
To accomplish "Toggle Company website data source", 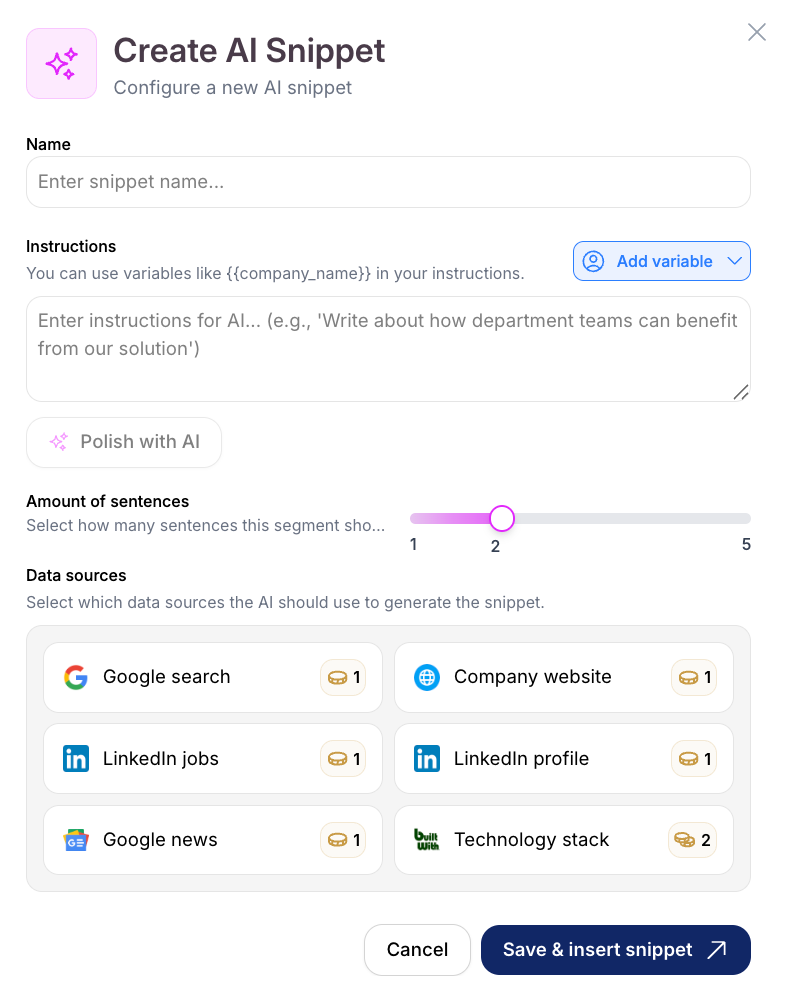I will click(563, 677).
